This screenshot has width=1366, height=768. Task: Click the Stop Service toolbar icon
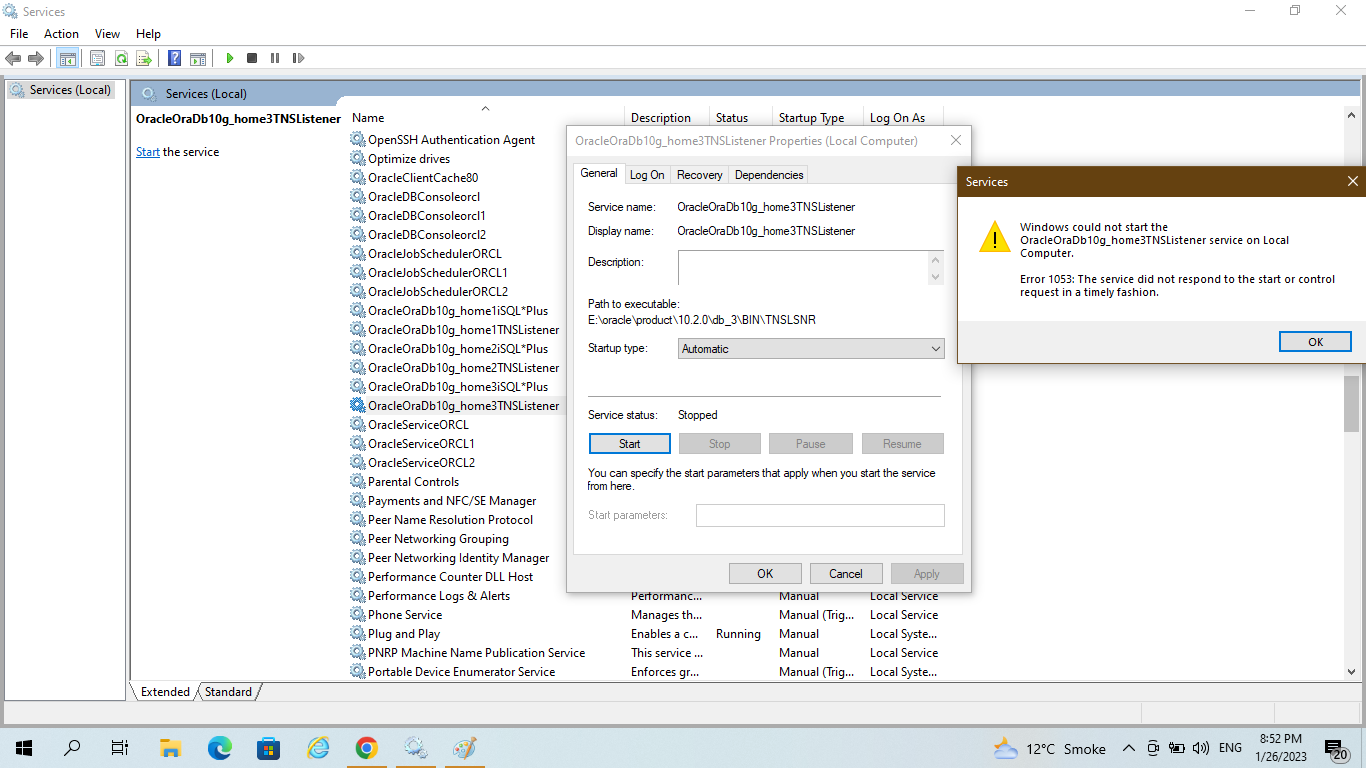point(252,58)
